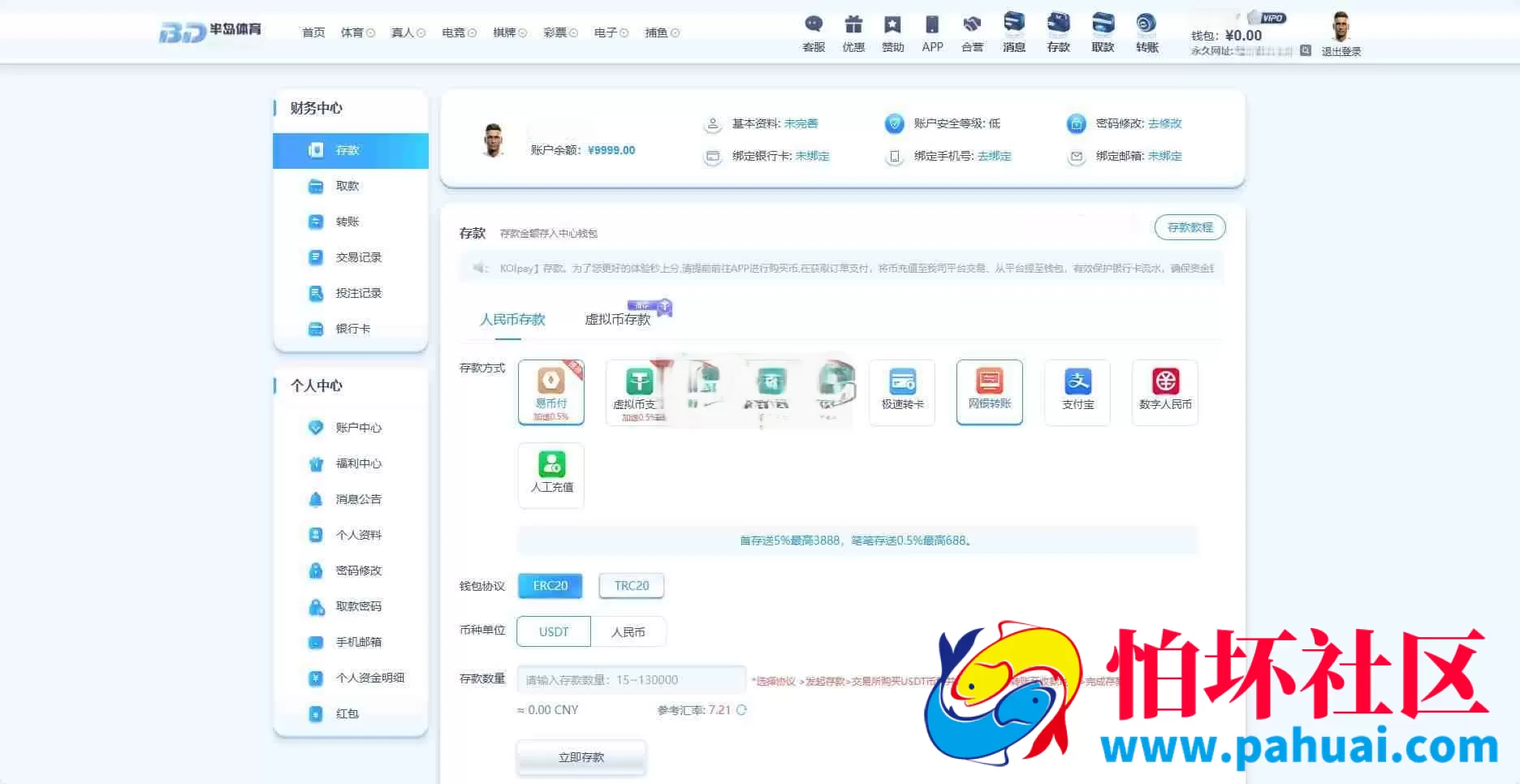
Task: Click the user avatar in account card
Action: click(x=493, y=140)
